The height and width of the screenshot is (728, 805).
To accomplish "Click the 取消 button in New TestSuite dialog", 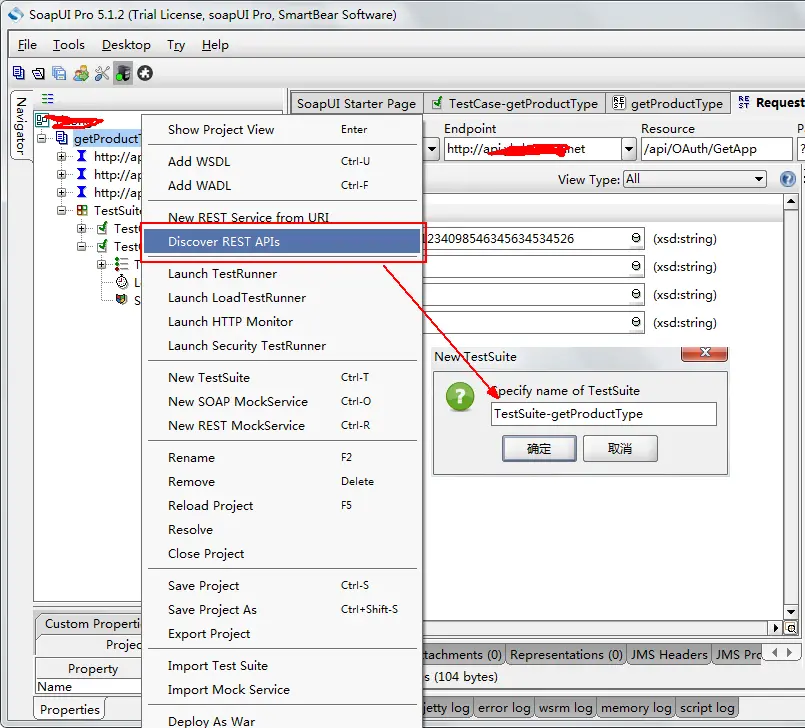I will [620, 449].
